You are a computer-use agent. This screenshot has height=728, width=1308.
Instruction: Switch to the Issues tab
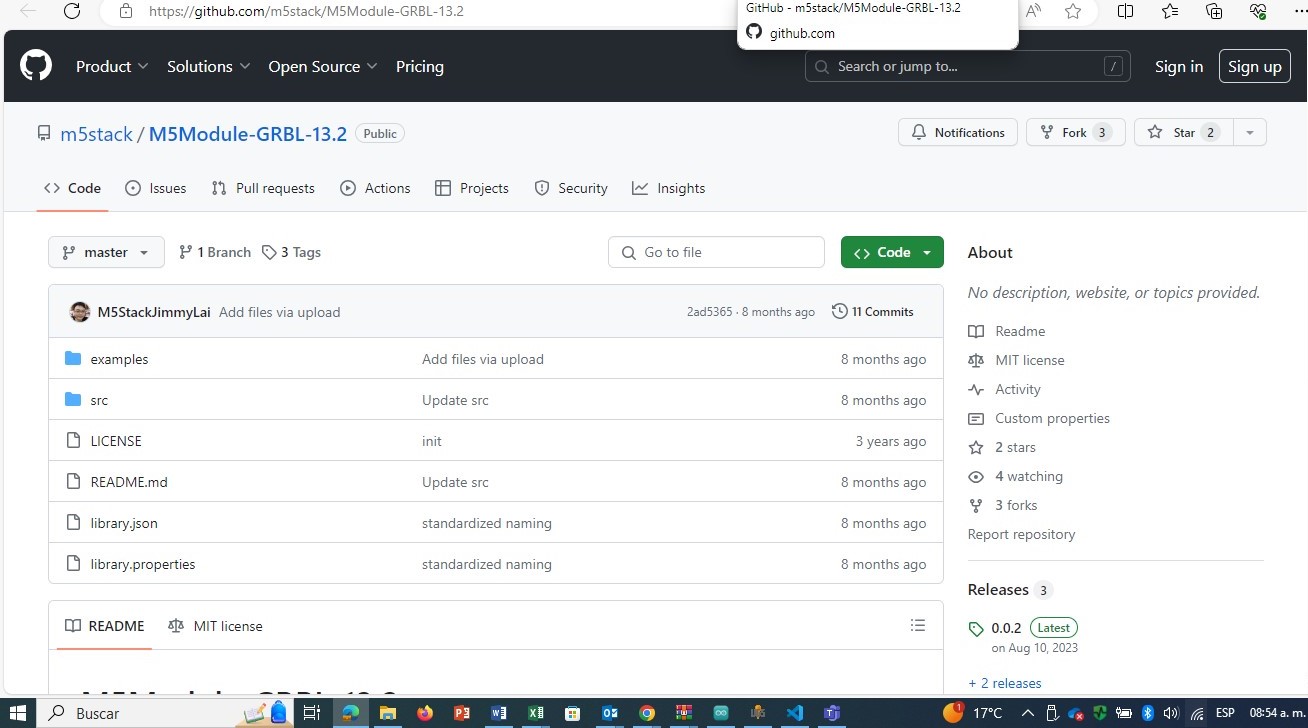(156, 188)
